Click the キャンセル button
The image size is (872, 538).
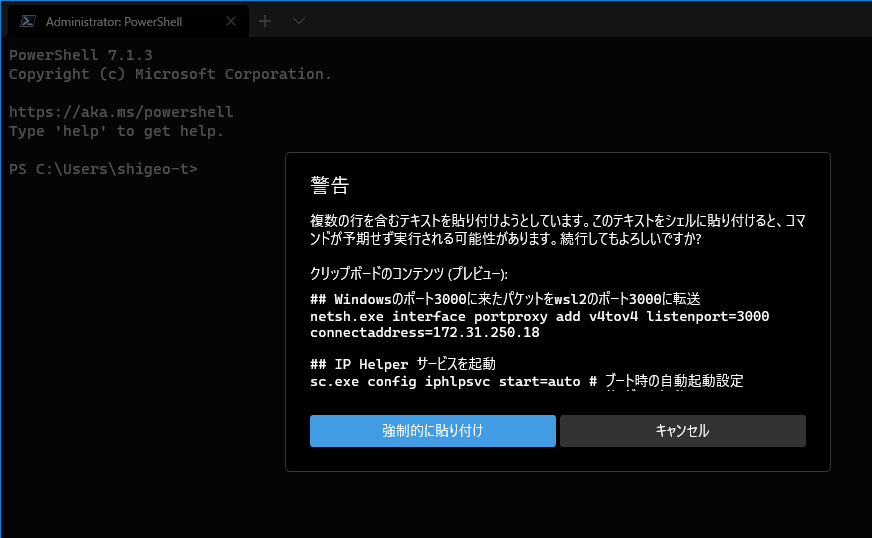pos(682,431)
